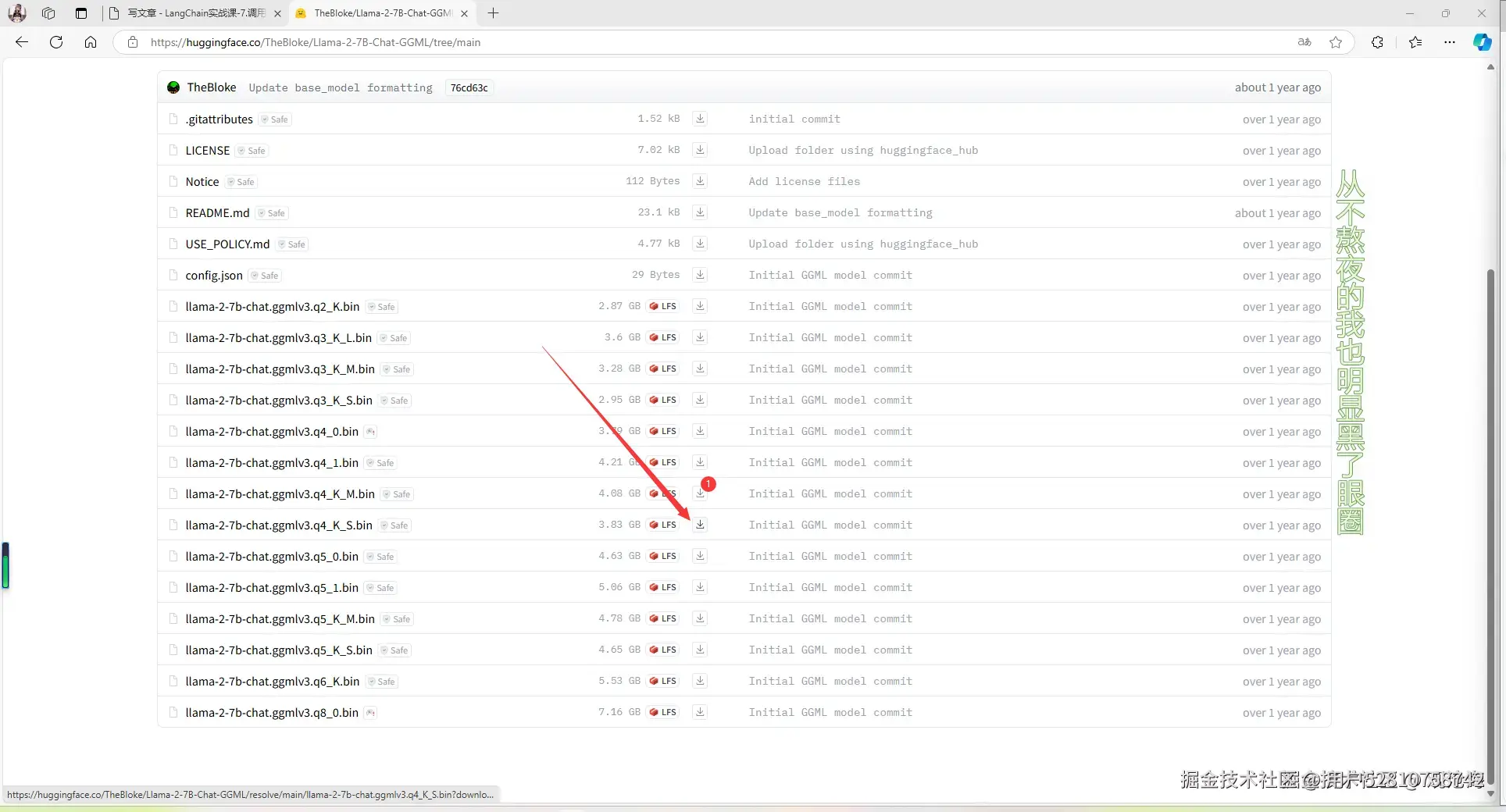Download llama-2-7b-chat.ggmlv3.q5_K_S.bin
1506x812 pixels.
(x=700, y=650)
